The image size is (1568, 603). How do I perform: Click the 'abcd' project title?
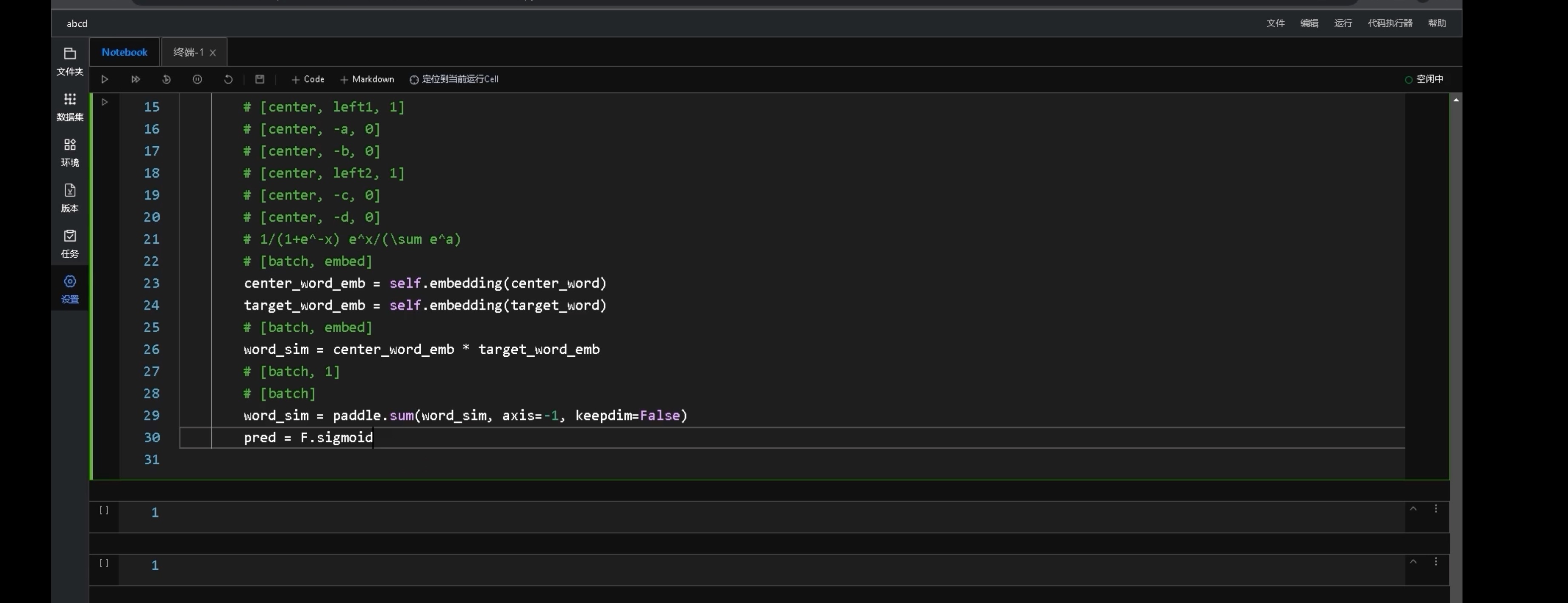(x=77, y=24)
